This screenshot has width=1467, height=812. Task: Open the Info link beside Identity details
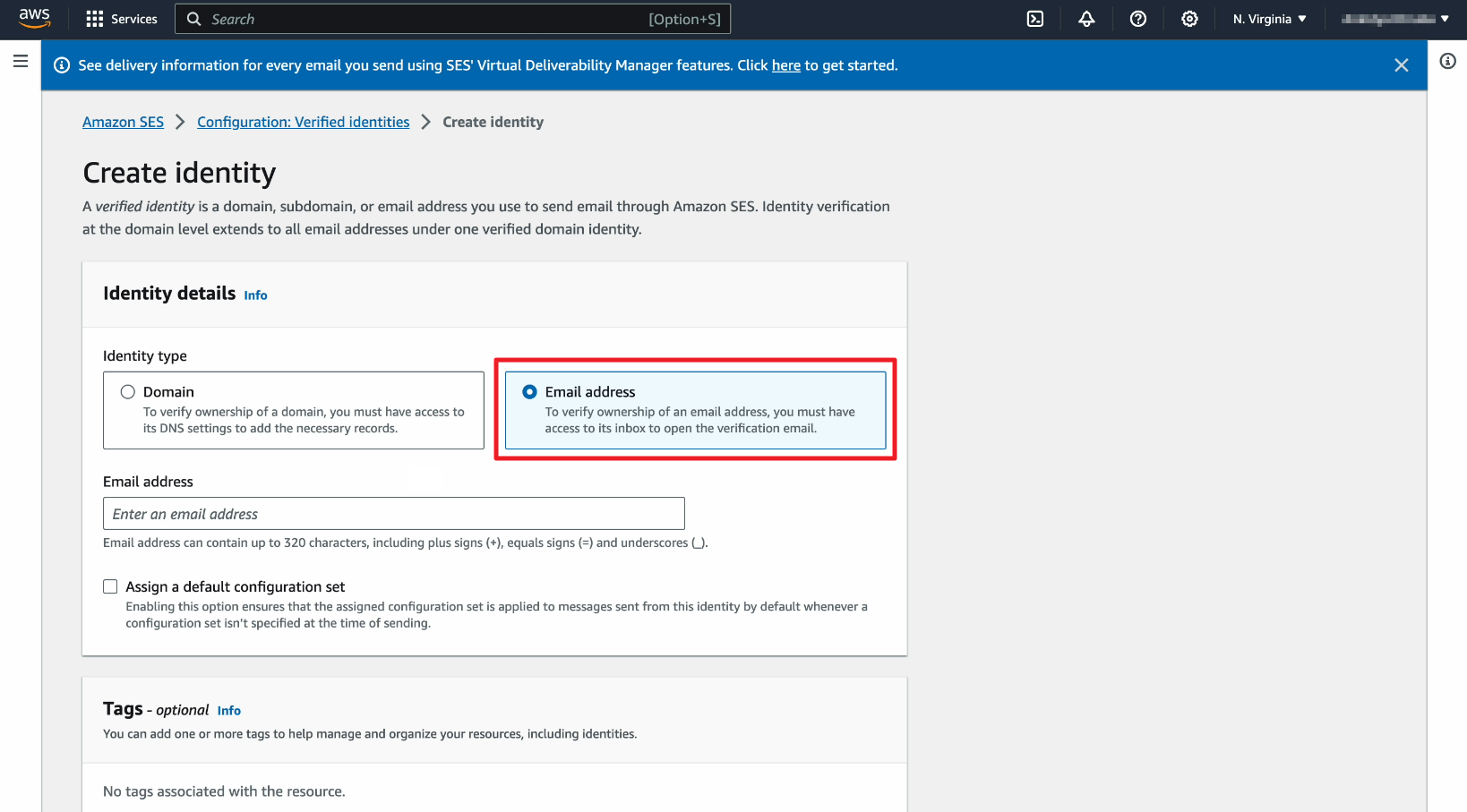click(255, 295)
